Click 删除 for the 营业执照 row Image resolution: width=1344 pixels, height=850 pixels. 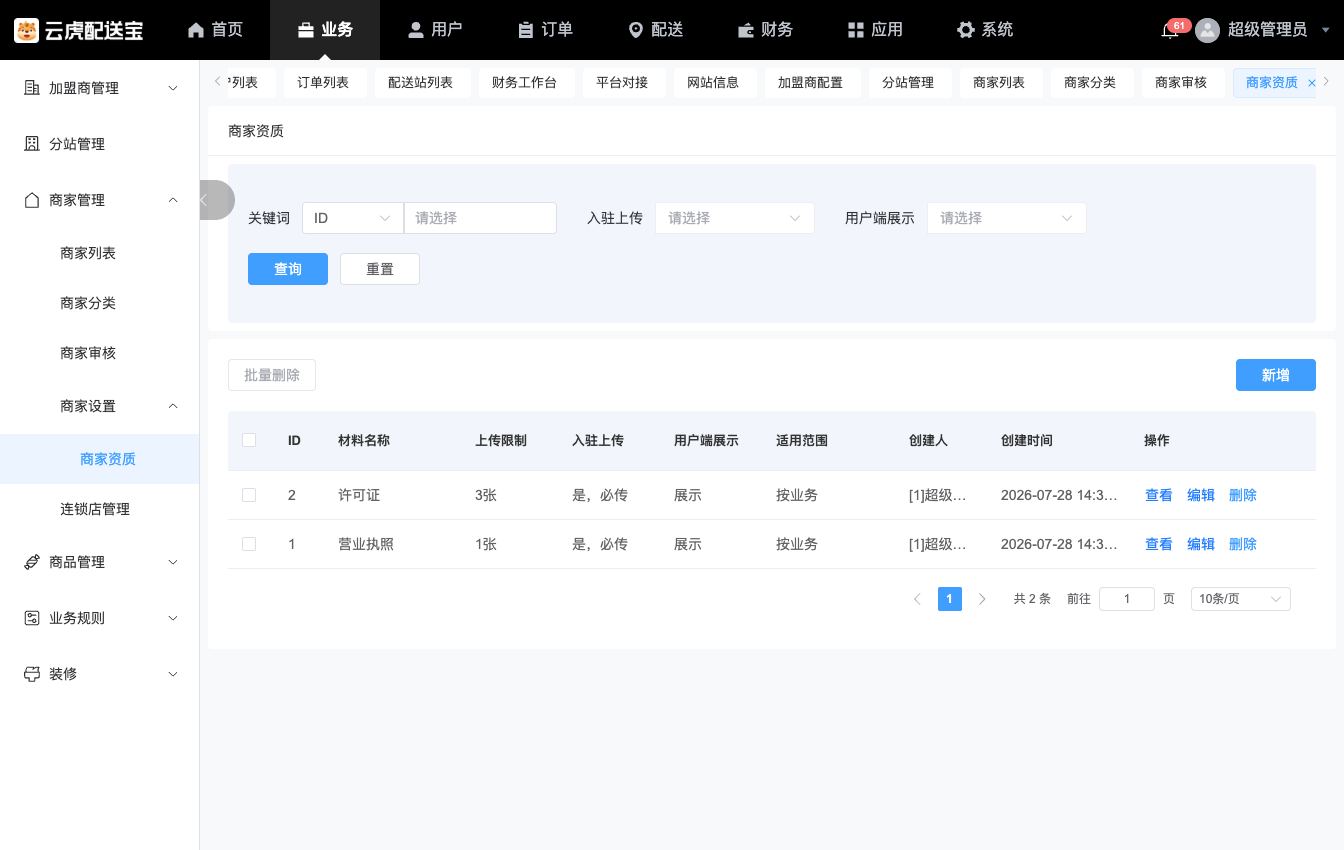(x=1243, y=544)
